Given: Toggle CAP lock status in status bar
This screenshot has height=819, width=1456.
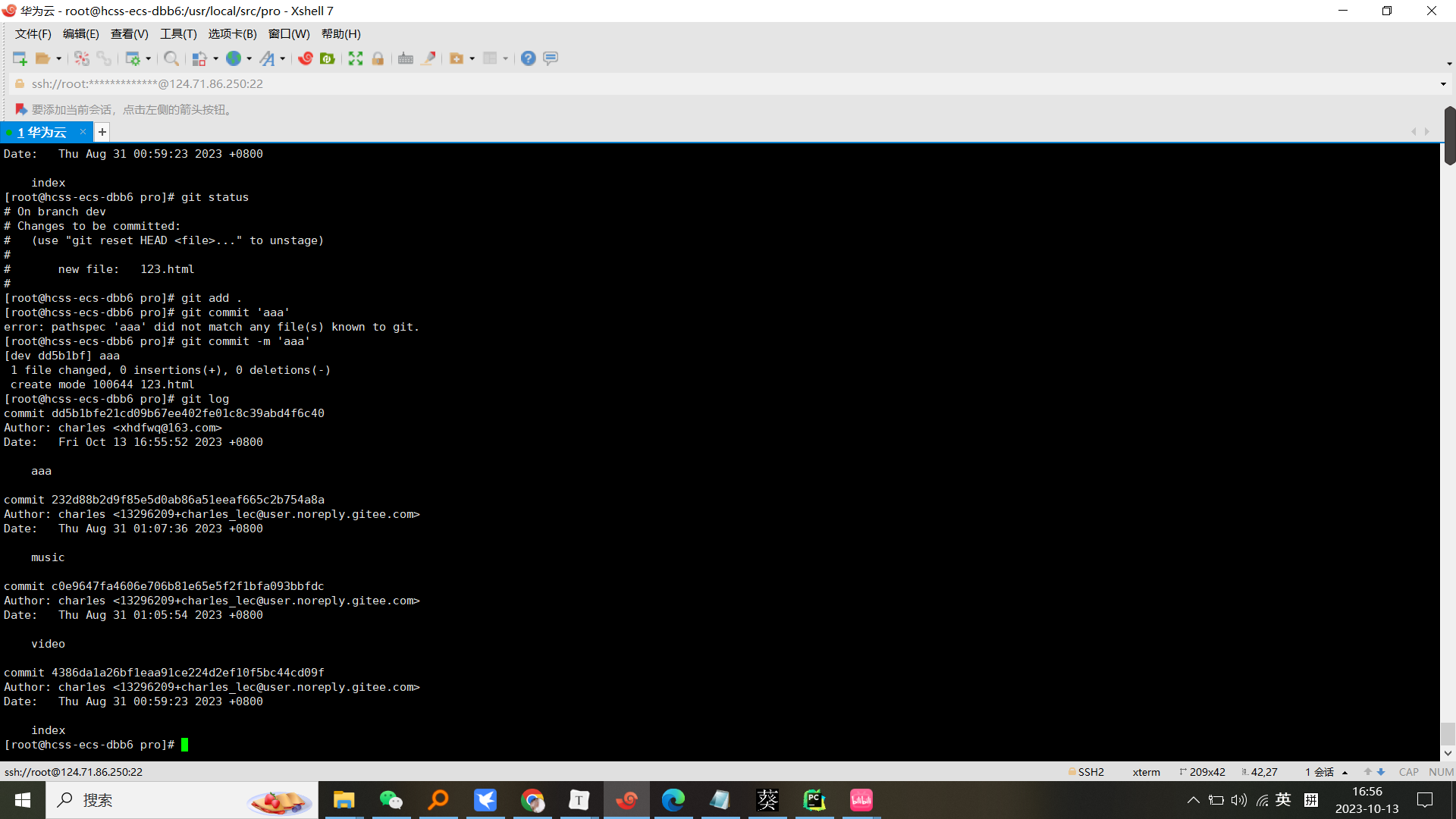Looking at the screenshot, I should click(1407, 771).
